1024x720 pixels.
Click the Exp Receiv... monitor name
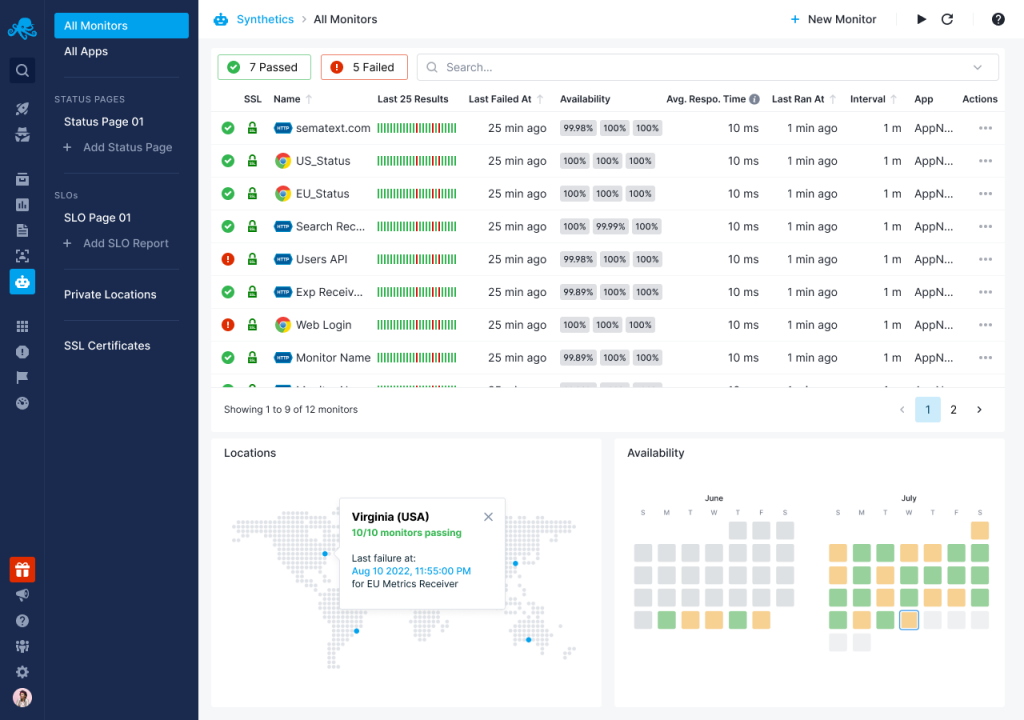click(x=329, y=292)
